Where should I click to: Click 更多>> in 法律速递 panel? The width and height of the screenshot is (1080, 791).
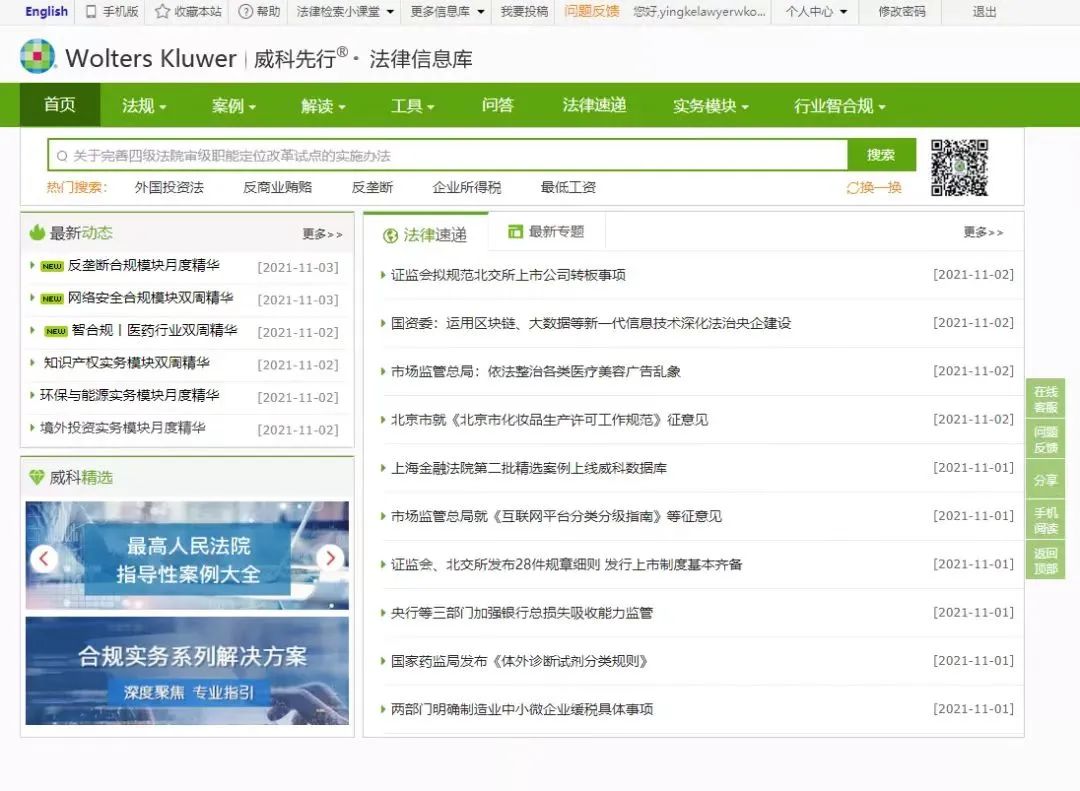[984, 232]
